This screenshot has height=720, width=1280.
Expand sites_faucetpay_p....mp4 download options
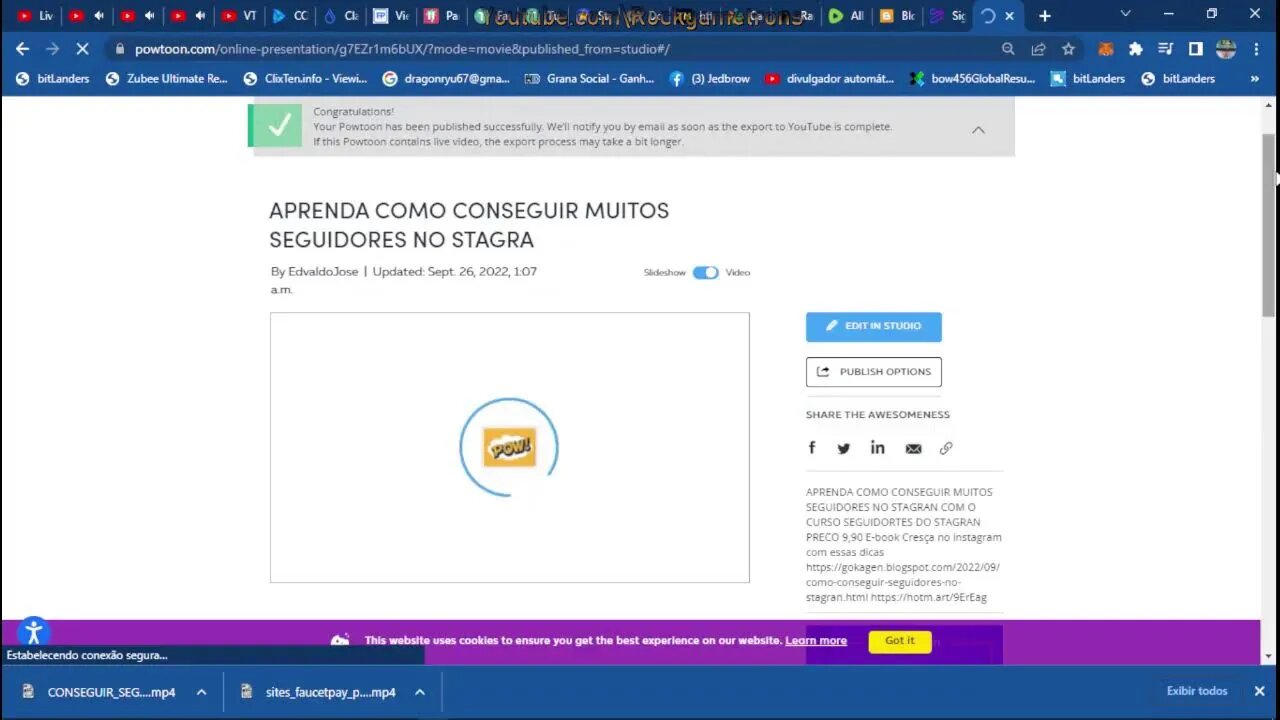[x=420, y=692]
